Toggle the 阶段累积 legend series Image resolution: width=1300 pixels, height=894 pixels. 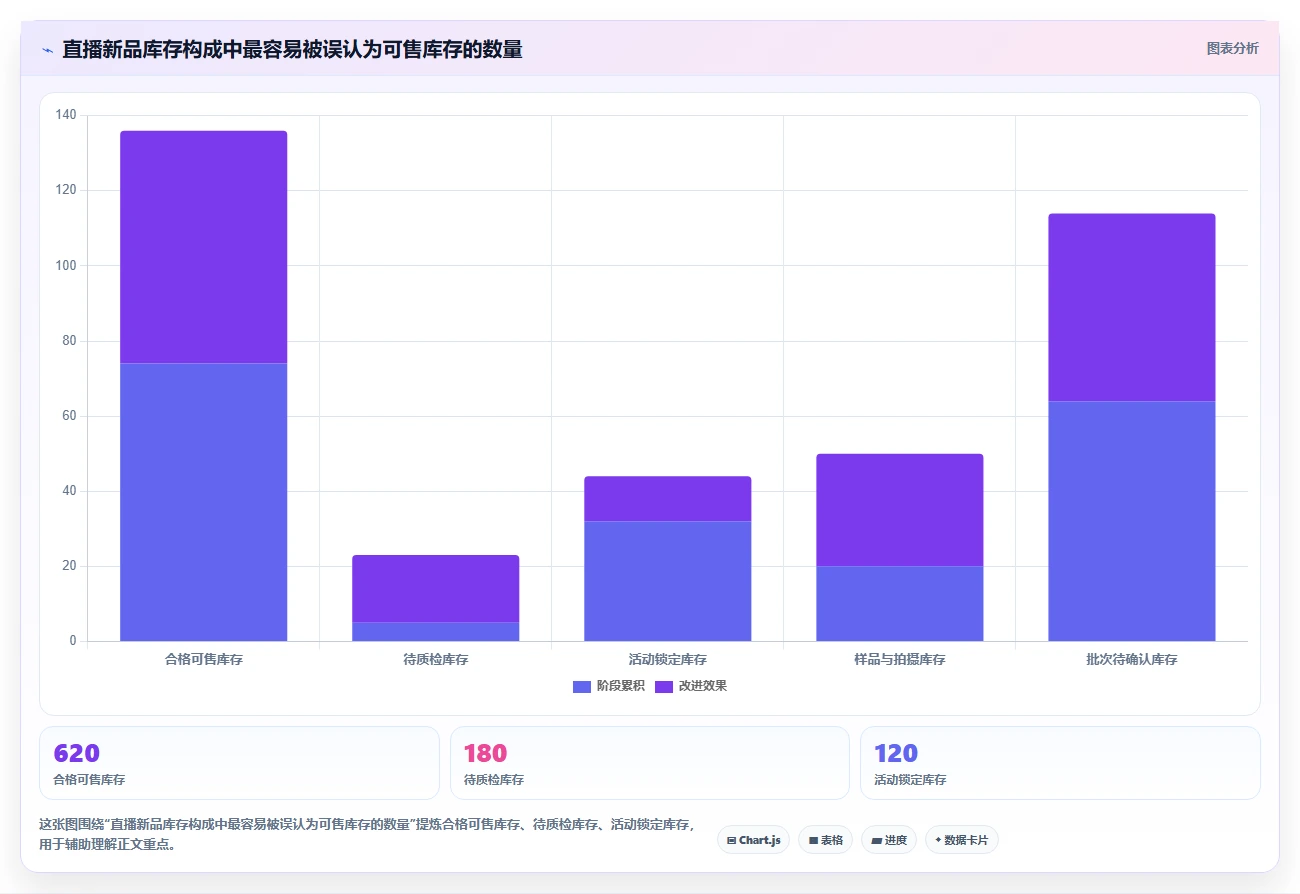coord(609,686)
